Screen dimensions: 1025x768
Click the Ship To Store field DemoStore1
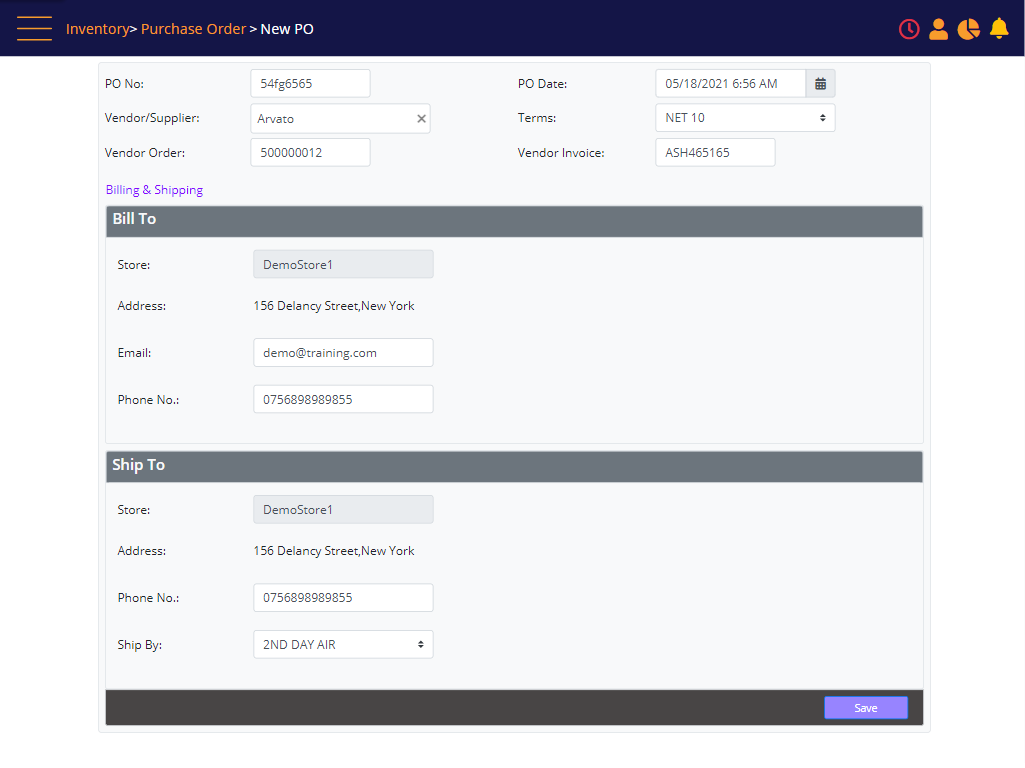pyautogui.click(x=343, y=509)
